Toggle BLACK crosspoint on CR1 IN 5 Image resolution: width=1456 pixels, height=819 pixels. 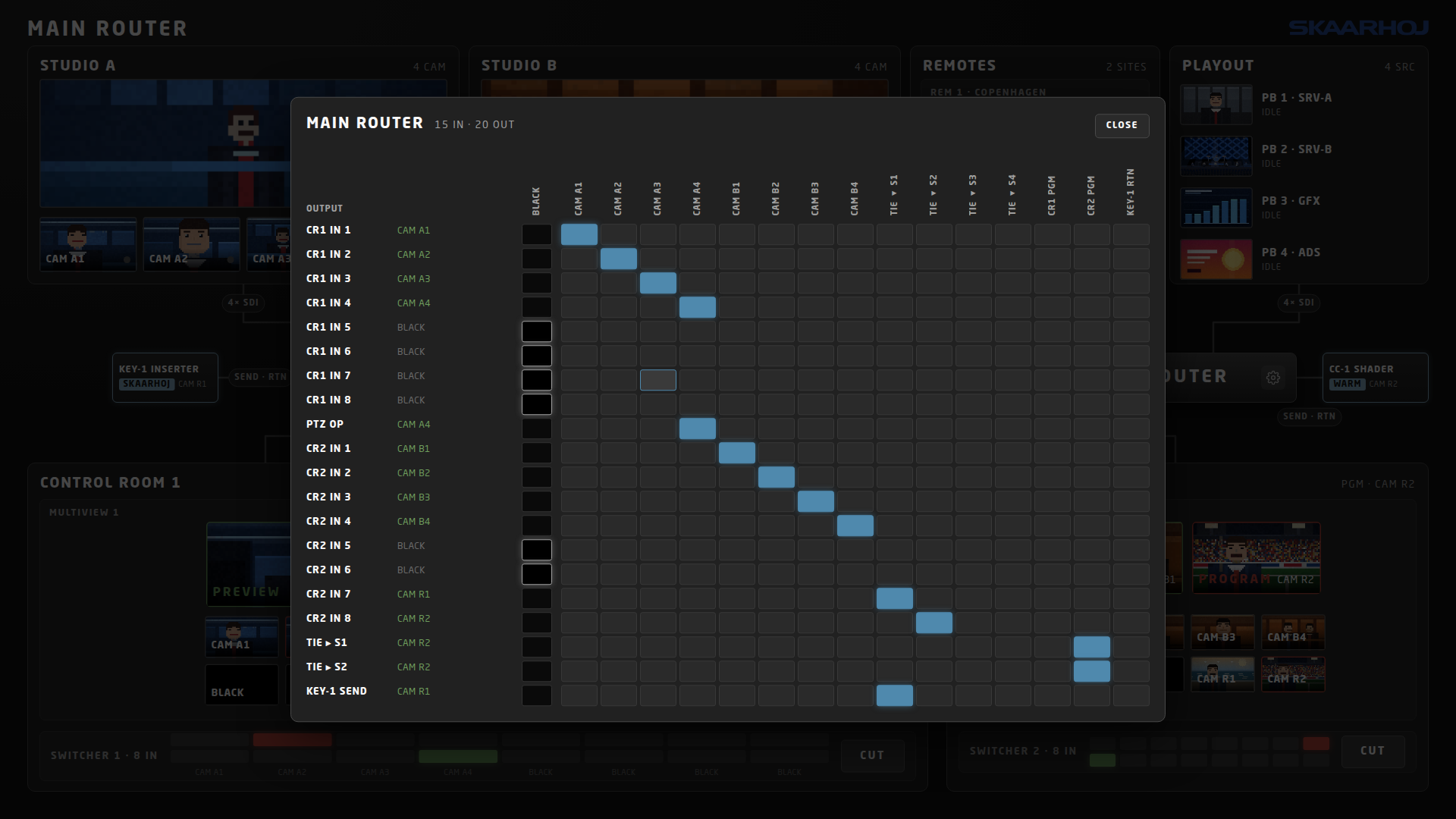pos(537,331)
